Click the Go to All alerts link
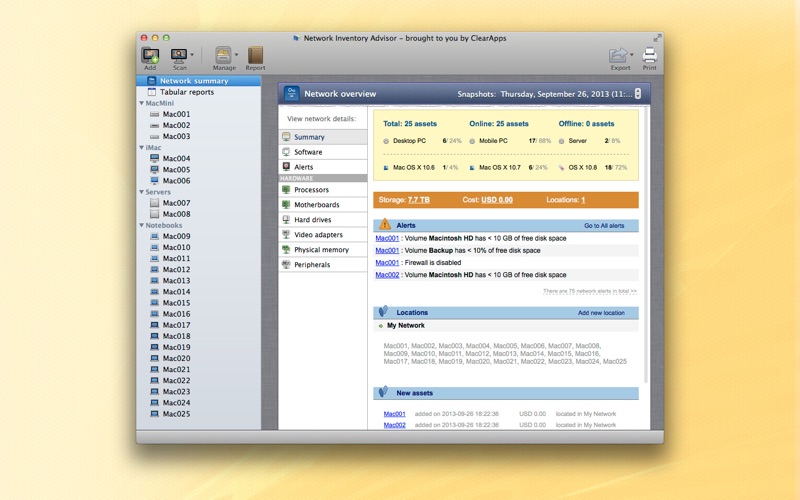Image resolution: width=800 pixels, height=500 pixels. [604, 226]
